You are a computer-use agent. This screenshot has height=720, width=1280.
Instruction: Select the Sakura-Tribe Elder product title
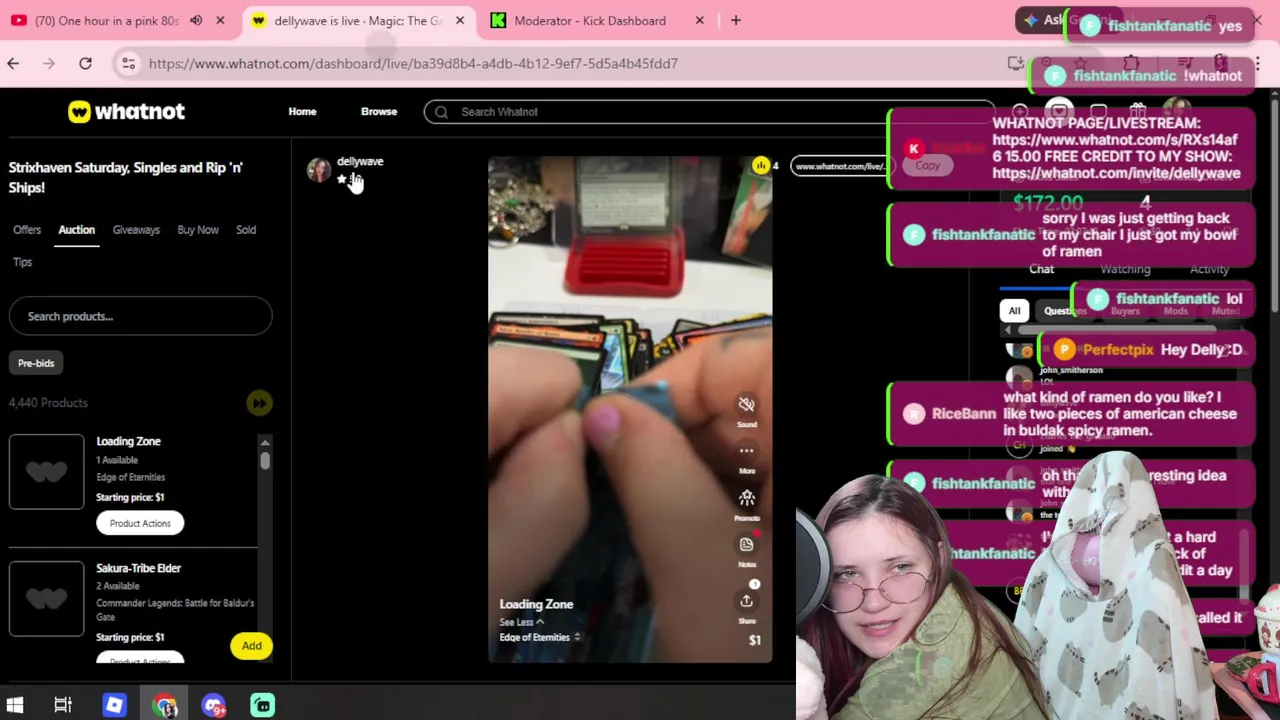click(138, 568)
